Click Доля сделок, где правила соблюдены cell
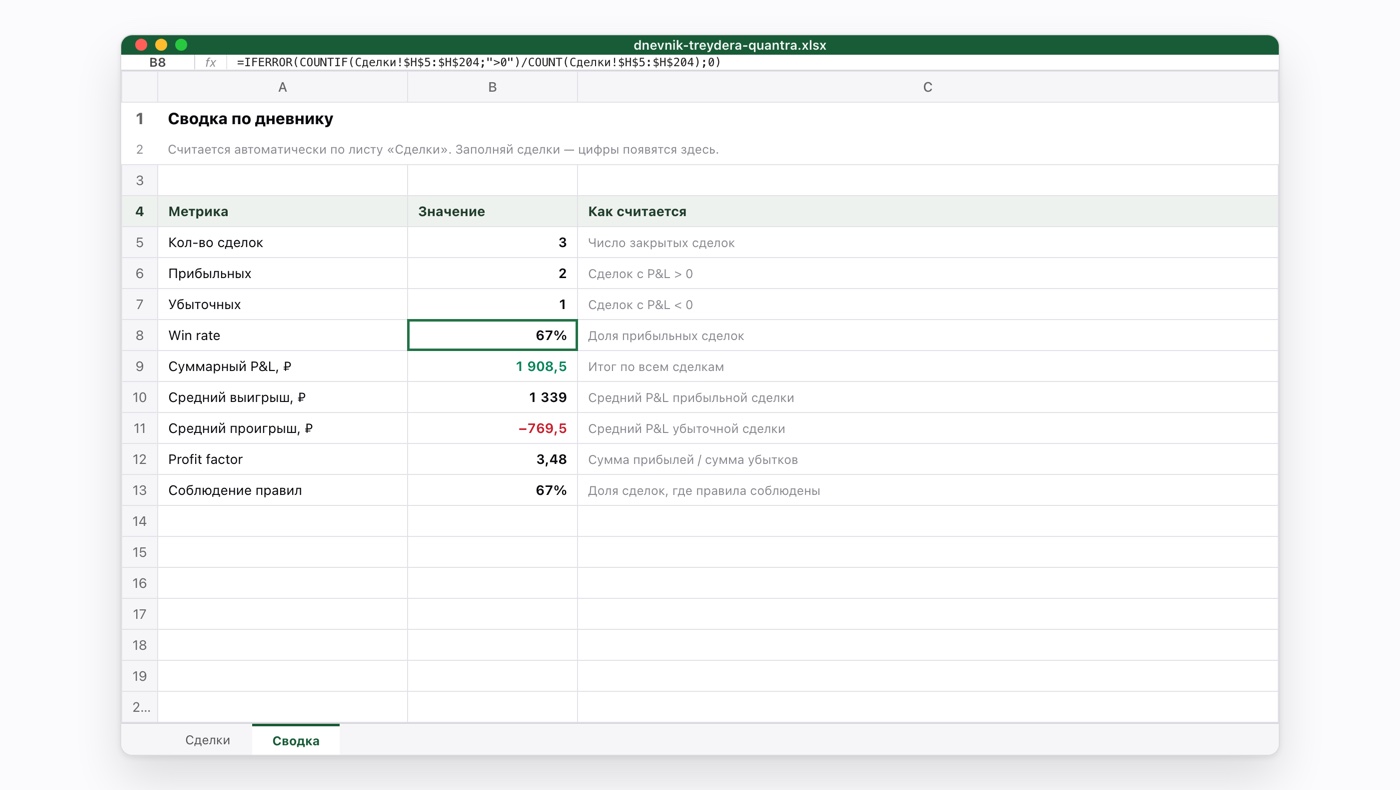Viewport: 1400px width, 790px height. tap(927, 490)
